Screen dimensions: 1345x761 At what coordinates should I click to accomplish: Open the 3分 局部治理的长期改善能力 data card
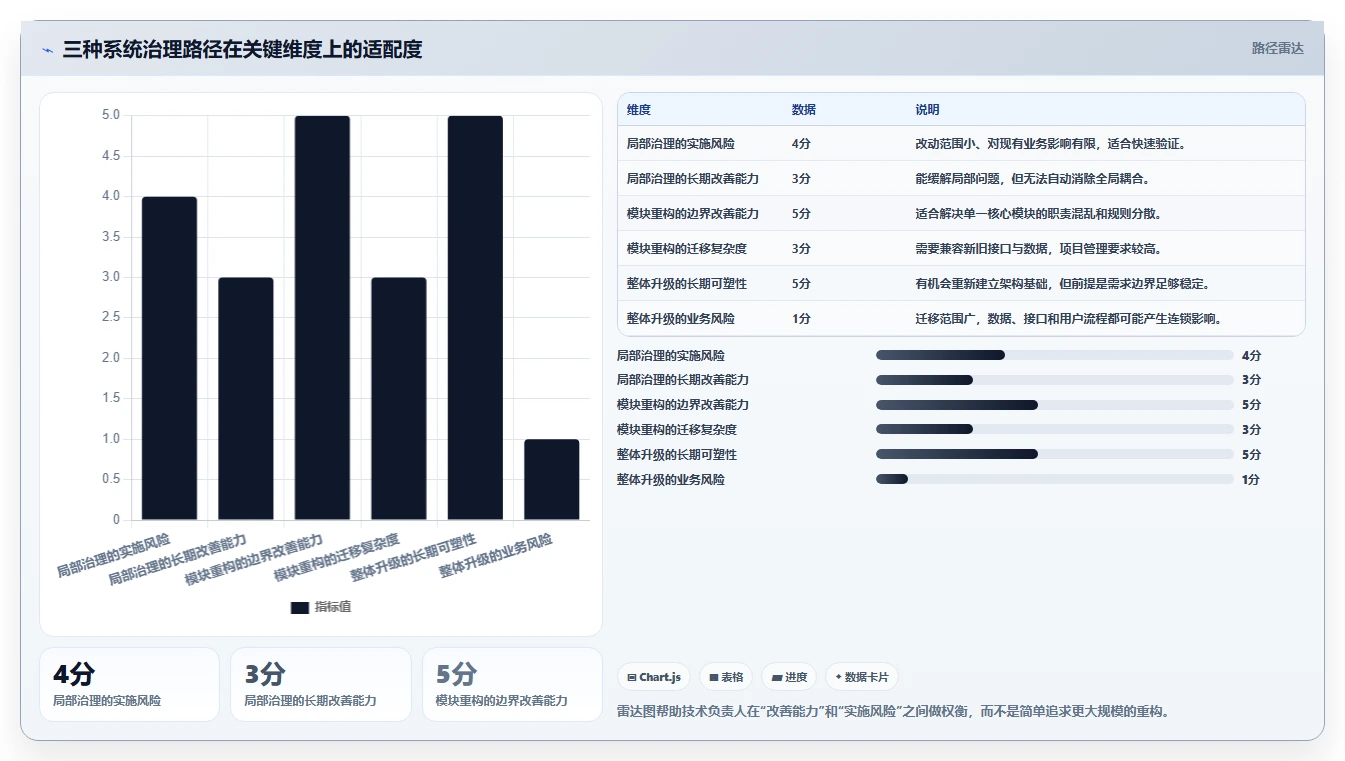[x=321, y=684]
